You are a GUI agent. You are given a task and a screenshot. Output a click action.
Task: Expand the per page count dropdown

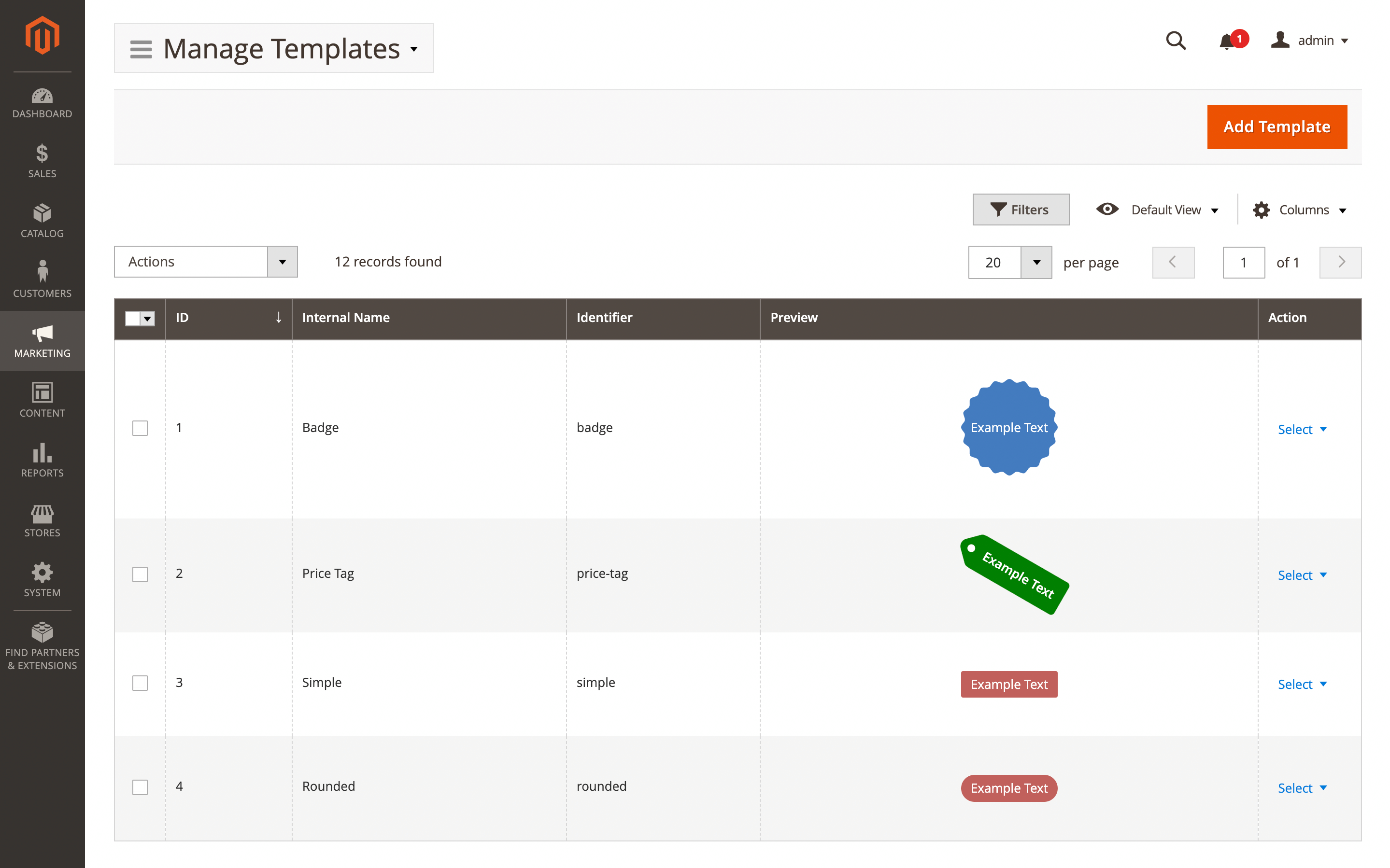pyautogui.click(x=1036, y=262)
